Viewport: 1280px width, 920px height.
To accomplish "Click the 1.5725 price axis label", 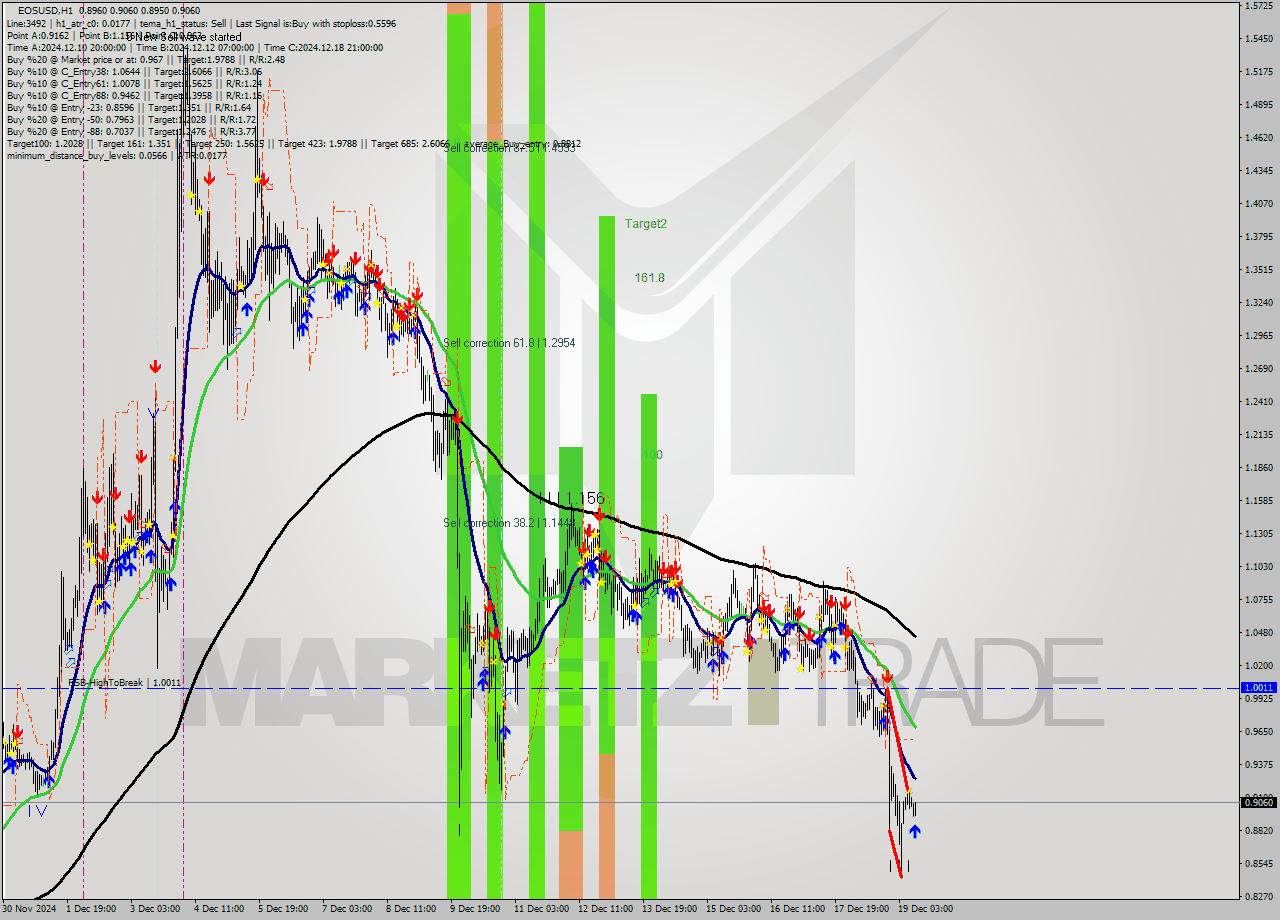I will coord(1258,6).
